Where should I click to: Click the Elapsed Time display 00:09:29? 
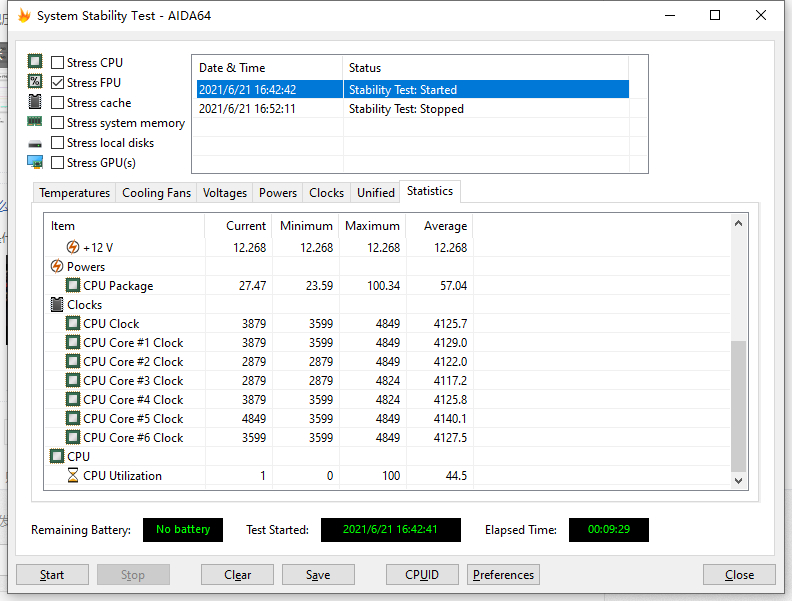[x=609, y=529]
